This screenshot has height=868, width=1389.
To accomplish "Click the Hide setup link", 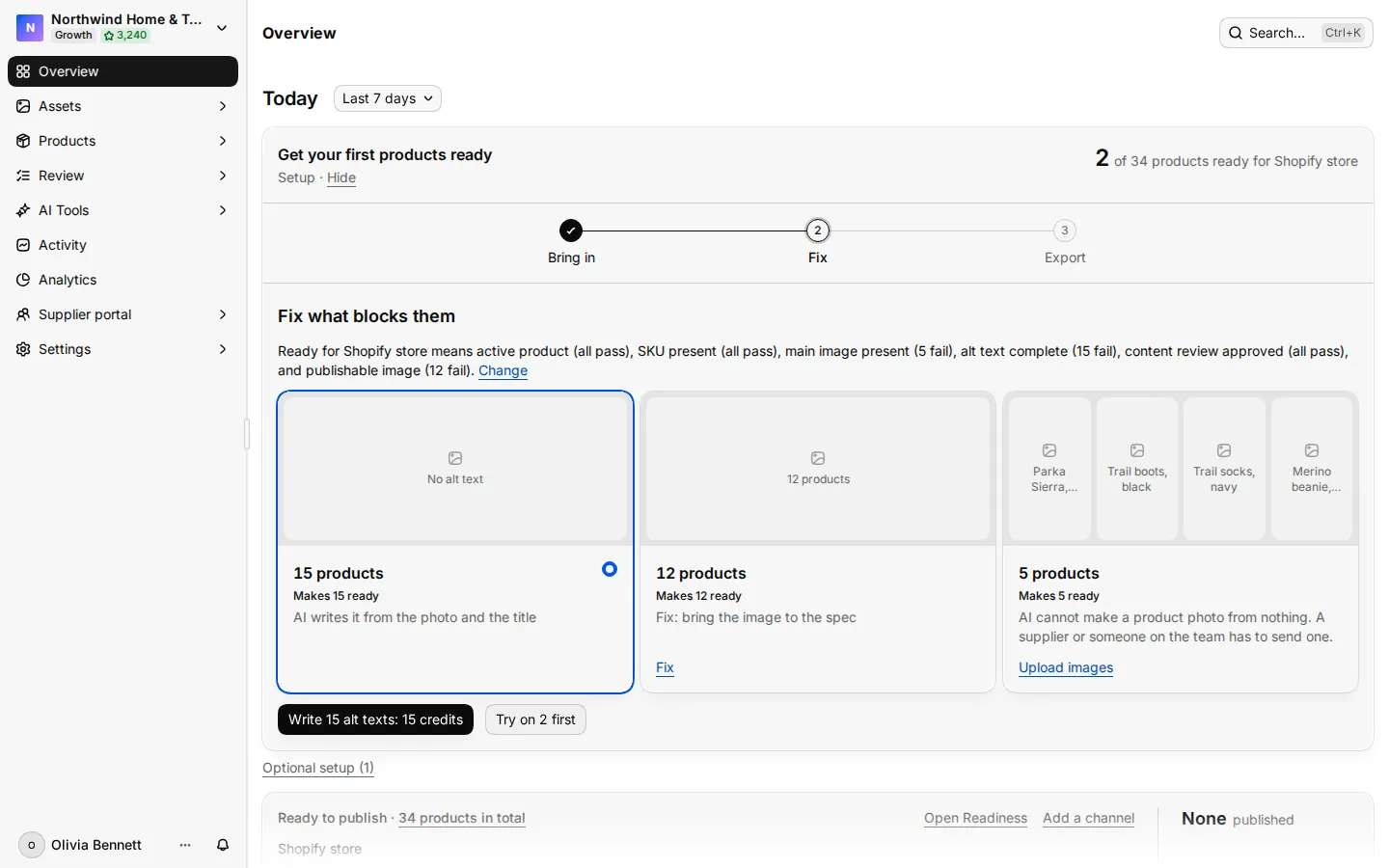I will coord(341,178).
